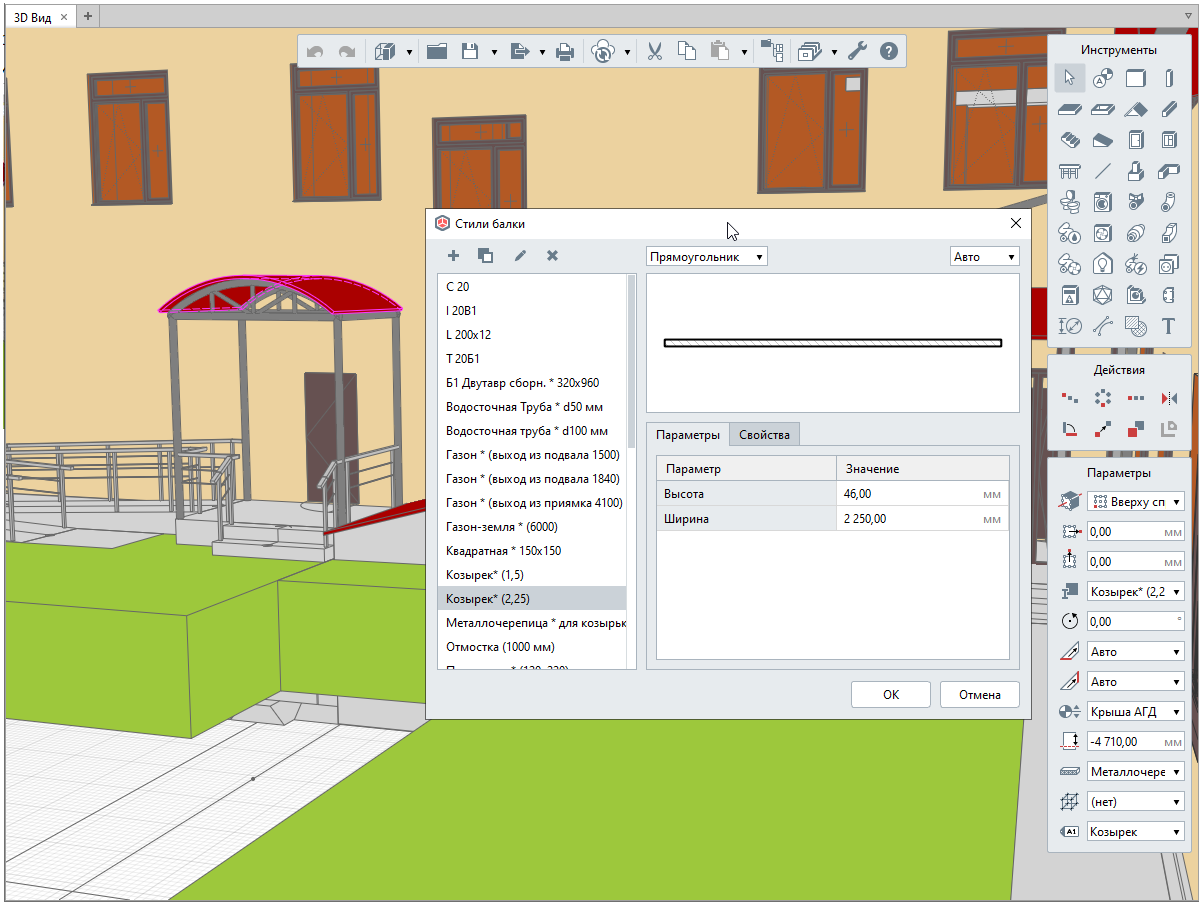The height and width of the screenshot is (905, 1202).
Task: Switch to the Свойства tab
Action: 764,435
